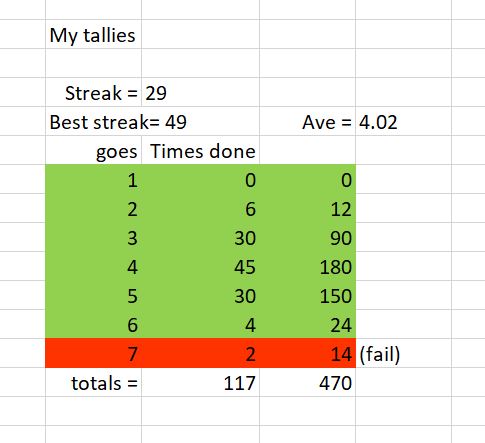Click the total times cell 117
The height and width of the screenshot is (443, 485).
200,382
